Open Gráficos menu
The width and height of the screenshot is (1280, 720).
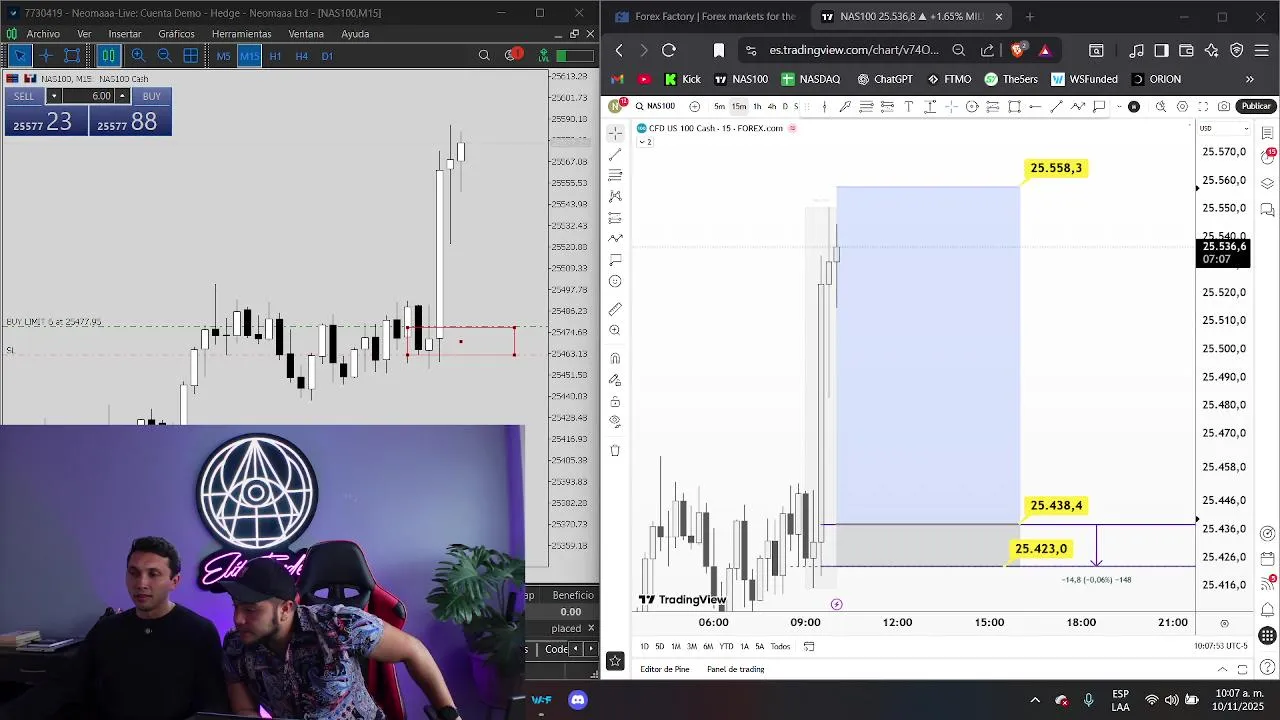tap(176, 34)
